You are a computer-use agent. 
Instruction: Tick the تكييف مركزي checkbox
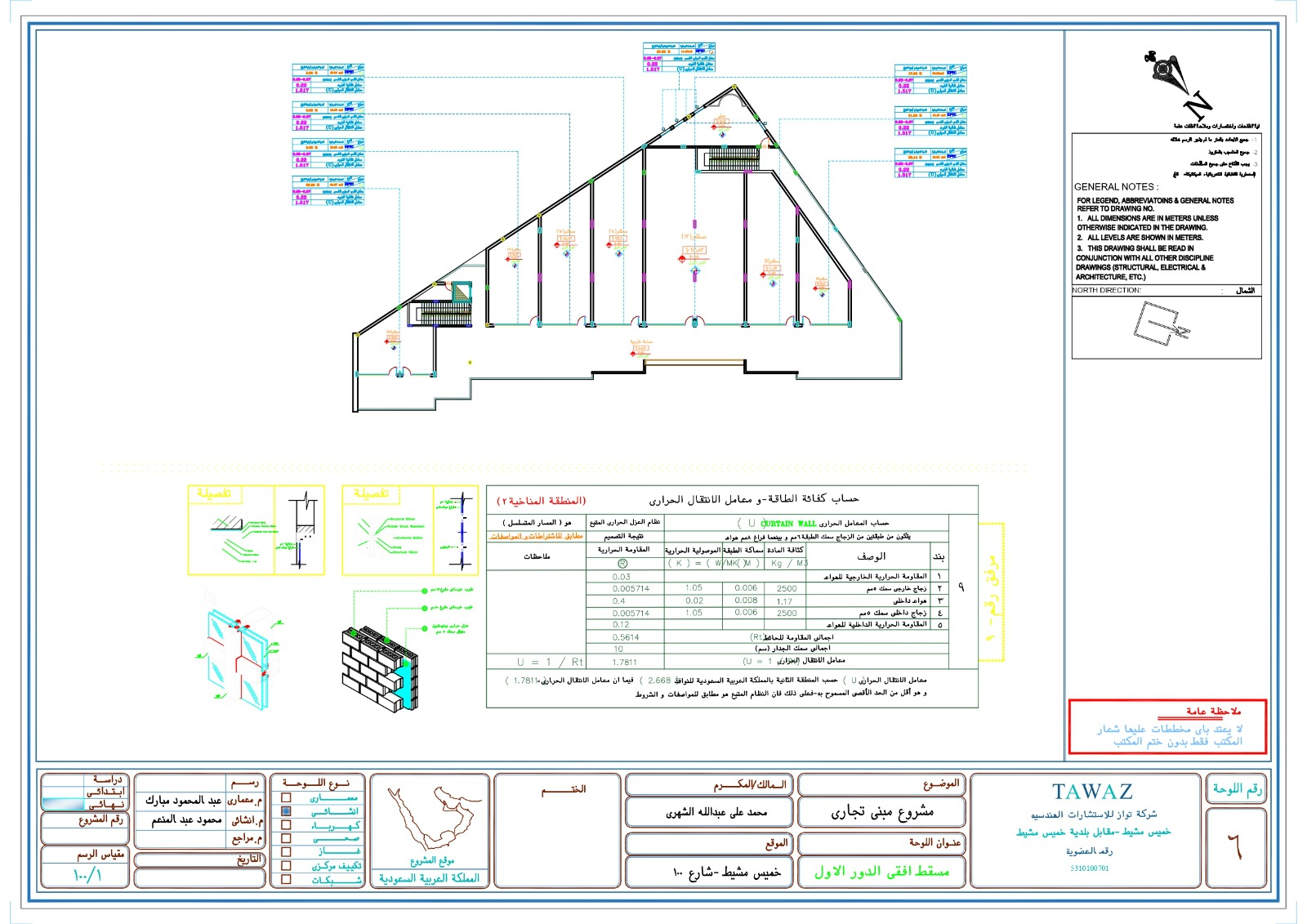click(x=286, y=866)
